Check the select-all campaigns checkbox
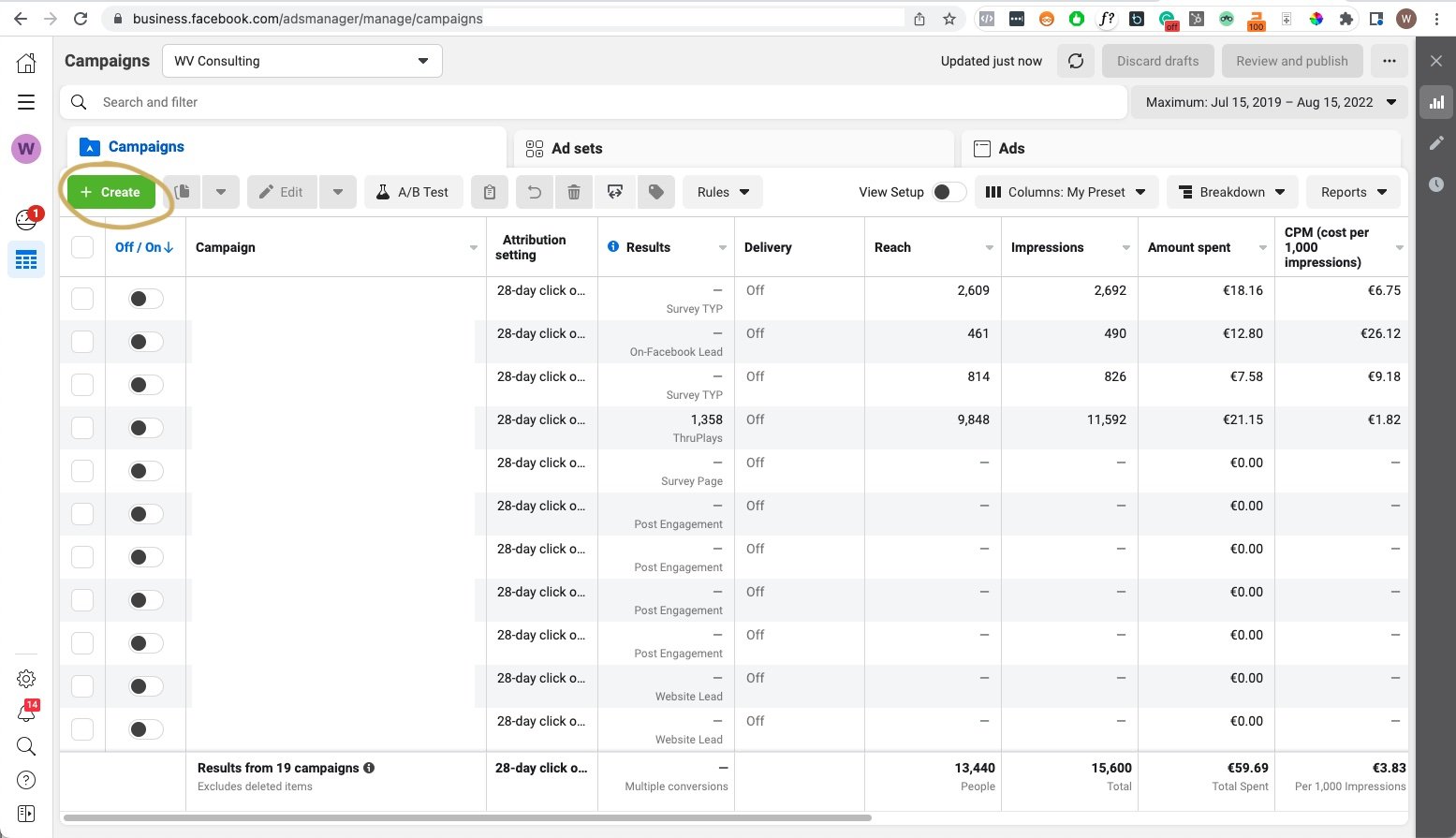Image resolution: width=1456 pixels, height=838 pixels. [x=82, y=247]
